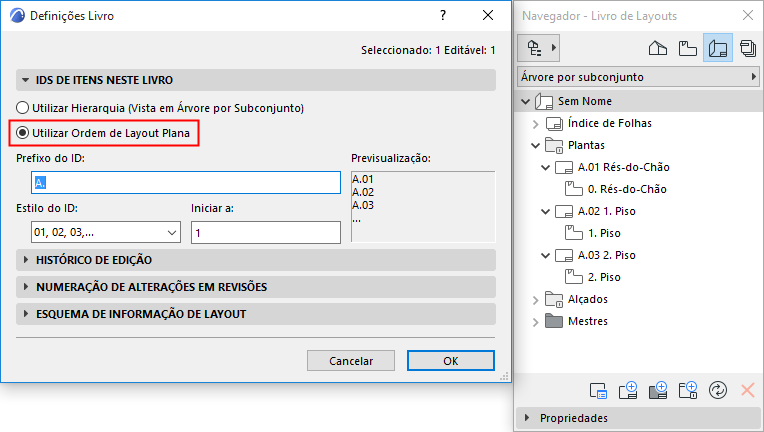Click the Update circular arrows icon

716,391
